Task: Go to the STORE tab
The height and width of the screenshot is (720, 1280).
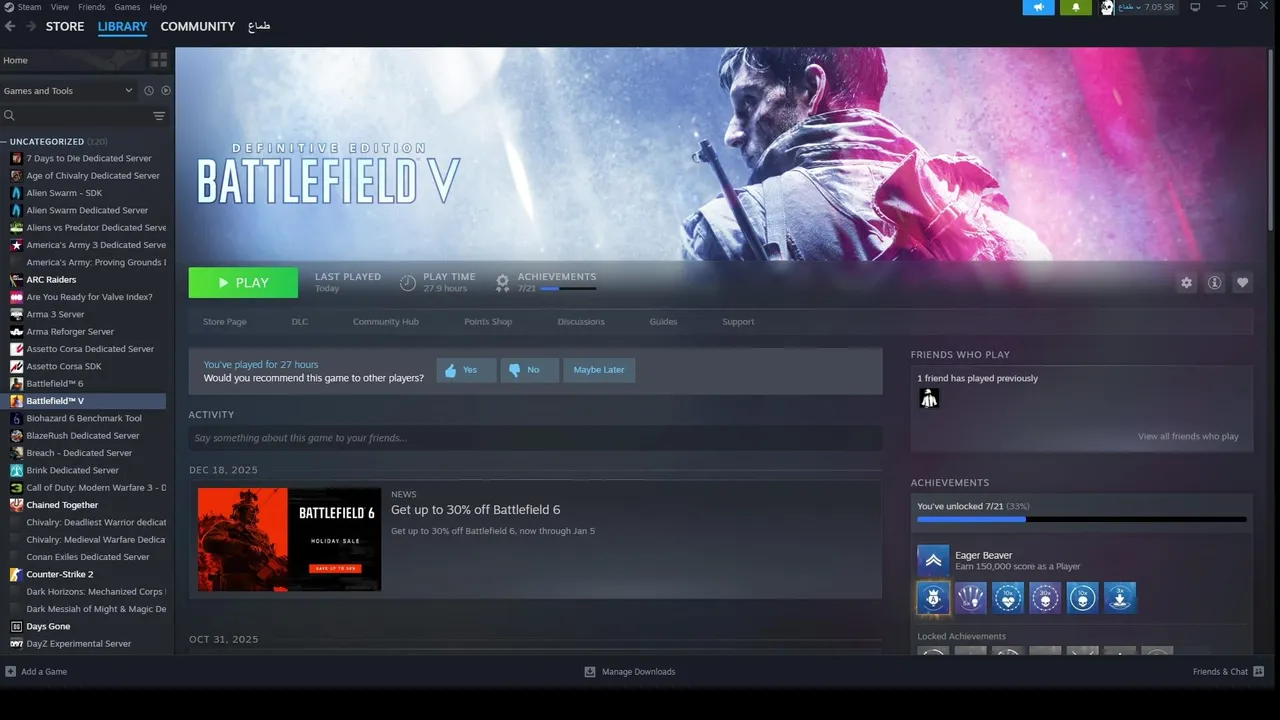Action: pyautogui.click(x=65, y=26)
